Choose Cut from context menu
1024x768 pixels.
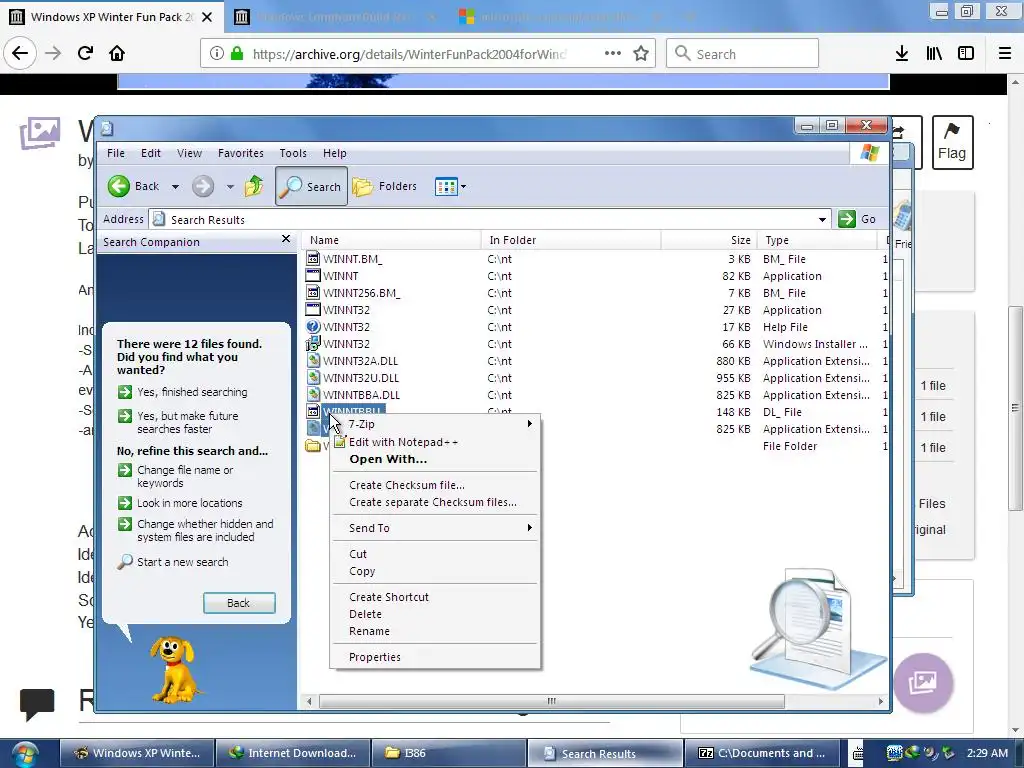[x=434, y=554]
